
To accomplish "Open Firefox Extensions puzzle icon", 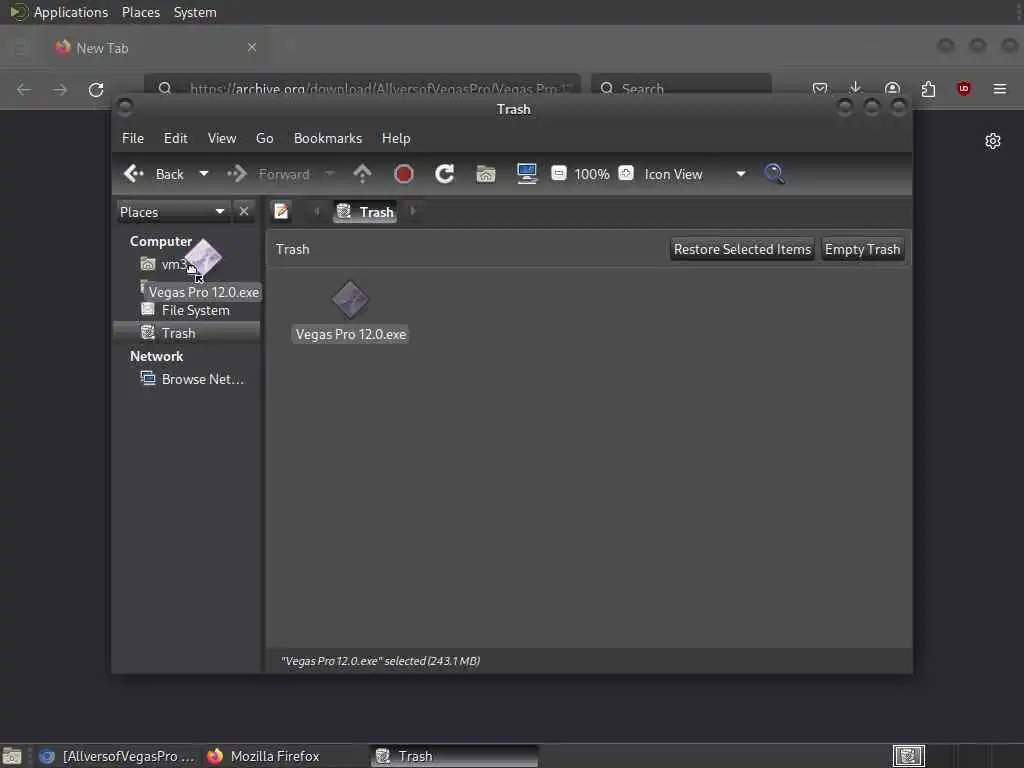I will tap(928, 89).
